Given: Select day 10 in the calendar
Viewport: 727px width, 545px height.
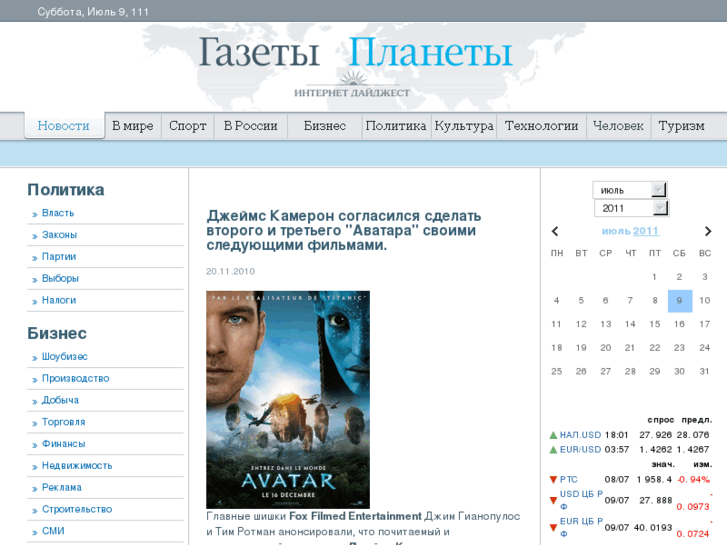Looking at the screenshot, I should [x=705, y=301].
